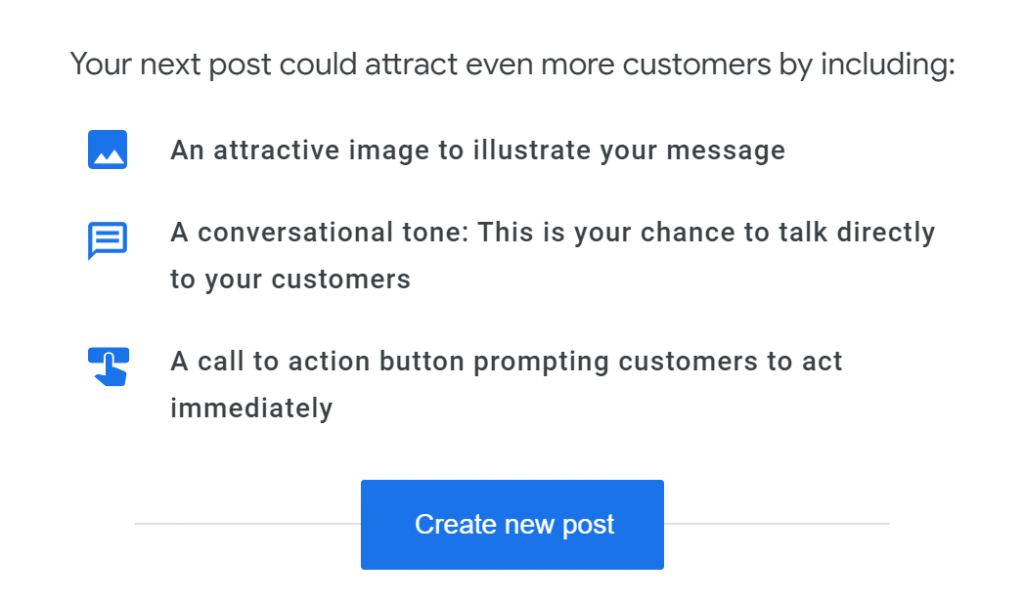Viewport: 1024px width, 601px height.
Task: Click the word immediately in the third tip
Action: [251, 408]
